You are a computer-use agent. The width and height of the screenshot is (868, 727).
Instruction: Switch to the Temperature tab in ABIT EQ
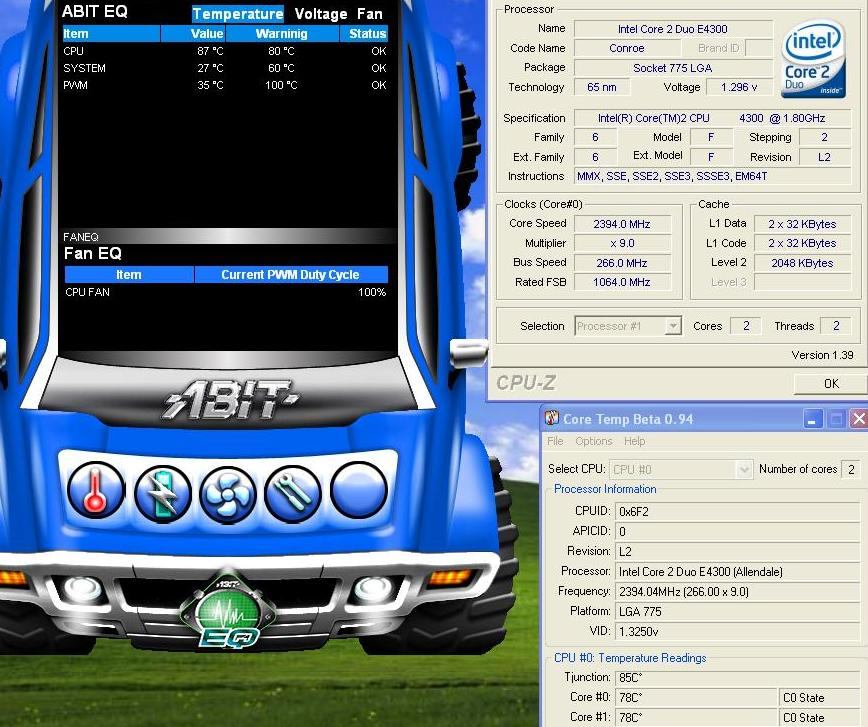238,14
